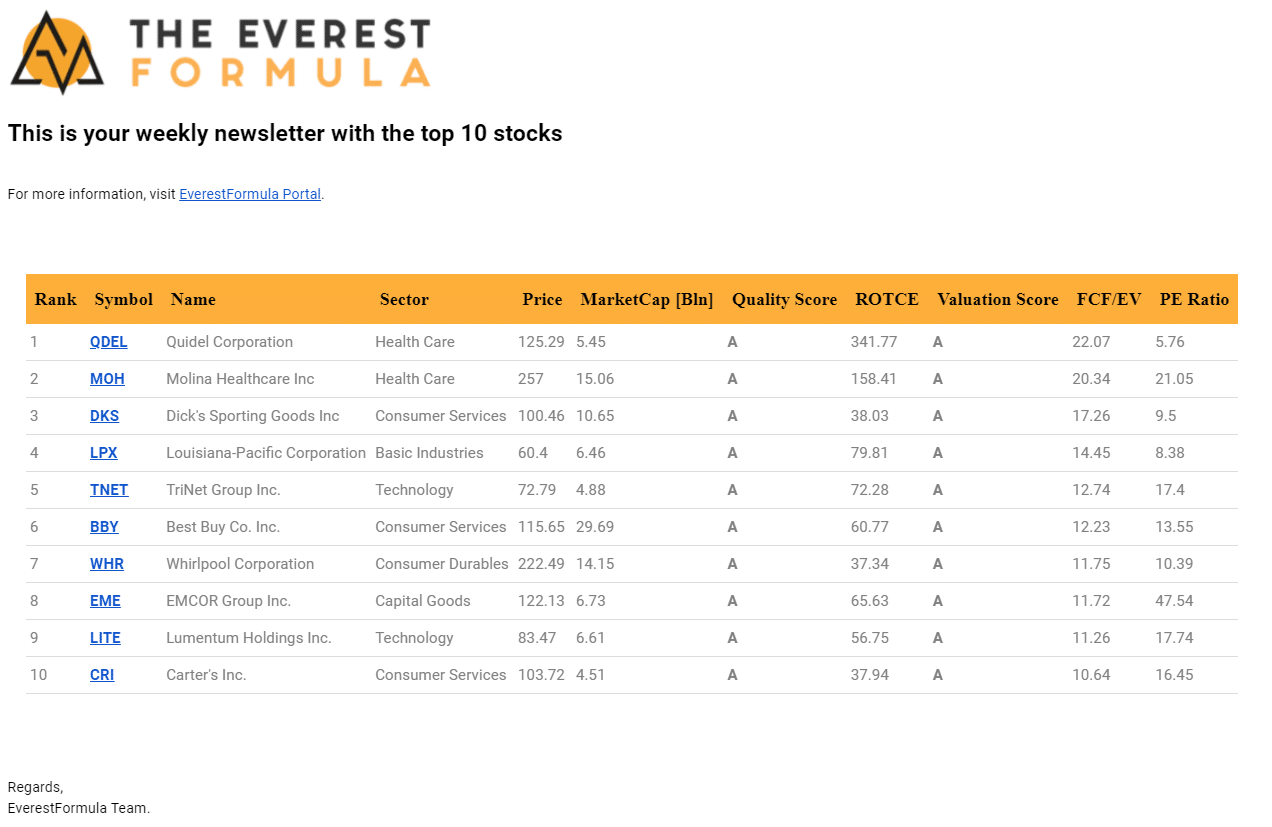Open the DKS stock symbol link
Screen dimensions: 1272x827
coord(104,416)
